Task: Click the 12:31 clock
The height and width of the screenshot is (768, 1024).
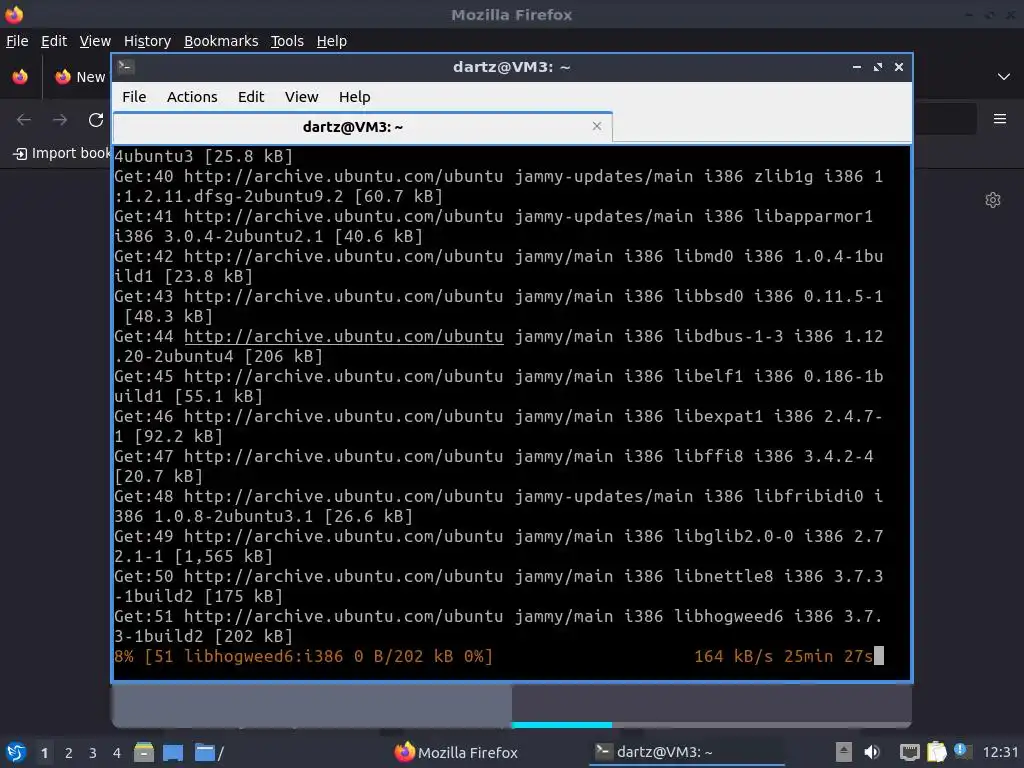Action: click(x=1000, y=752)
